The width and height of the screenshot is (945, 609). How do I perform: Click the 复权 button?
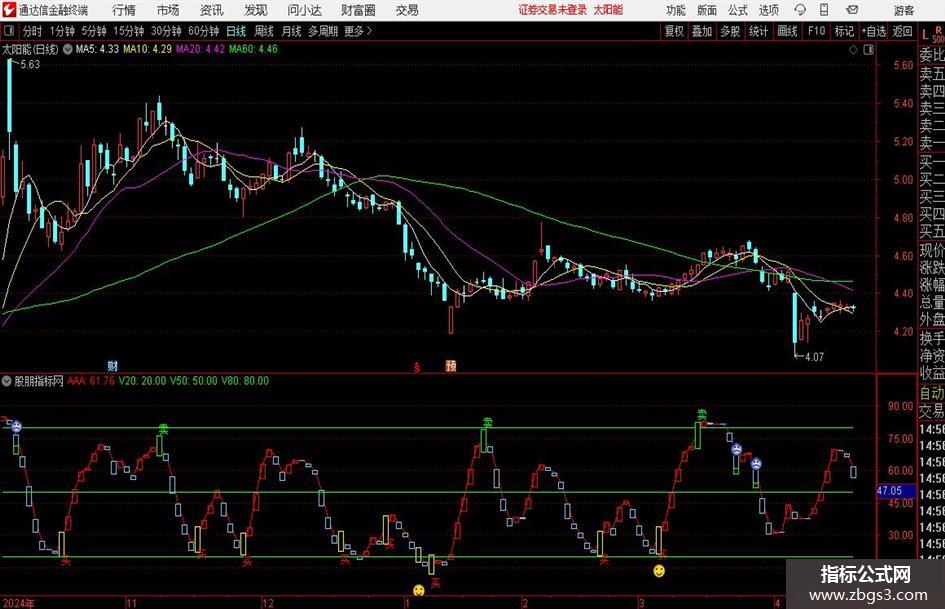[x=674, y=31]
